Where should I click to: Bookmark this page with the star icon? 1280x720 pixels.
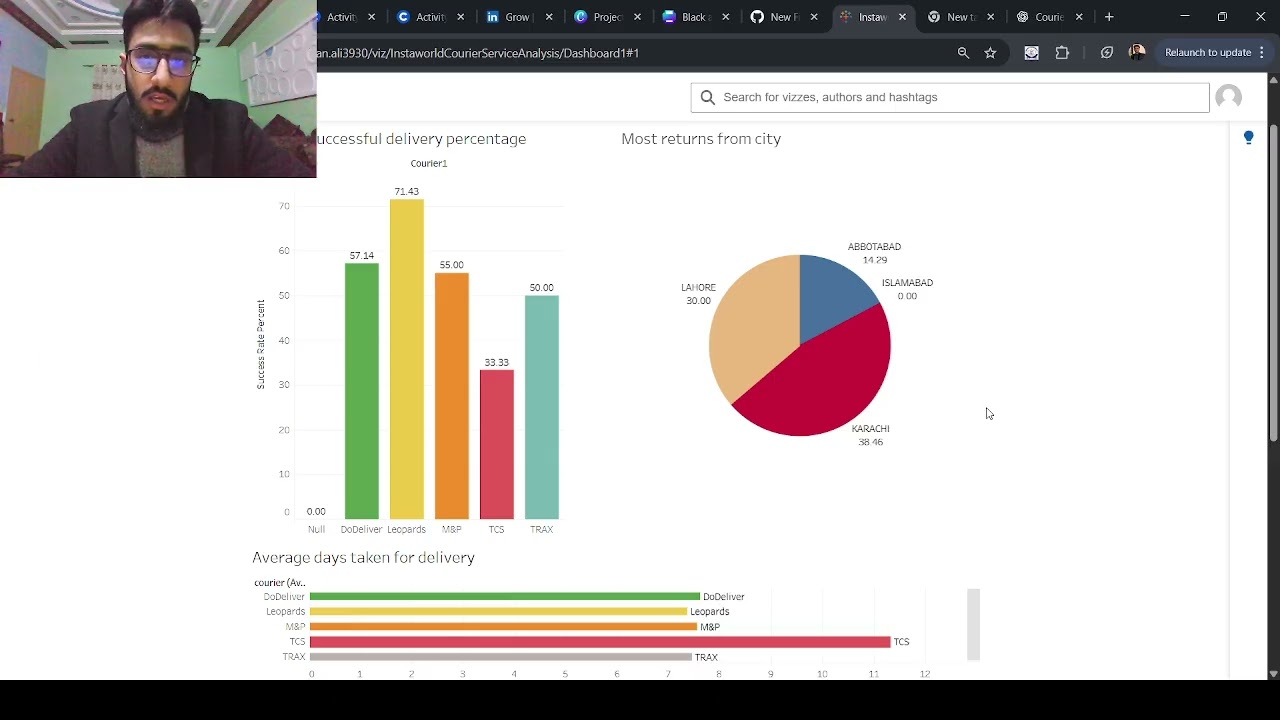point(990,53)
